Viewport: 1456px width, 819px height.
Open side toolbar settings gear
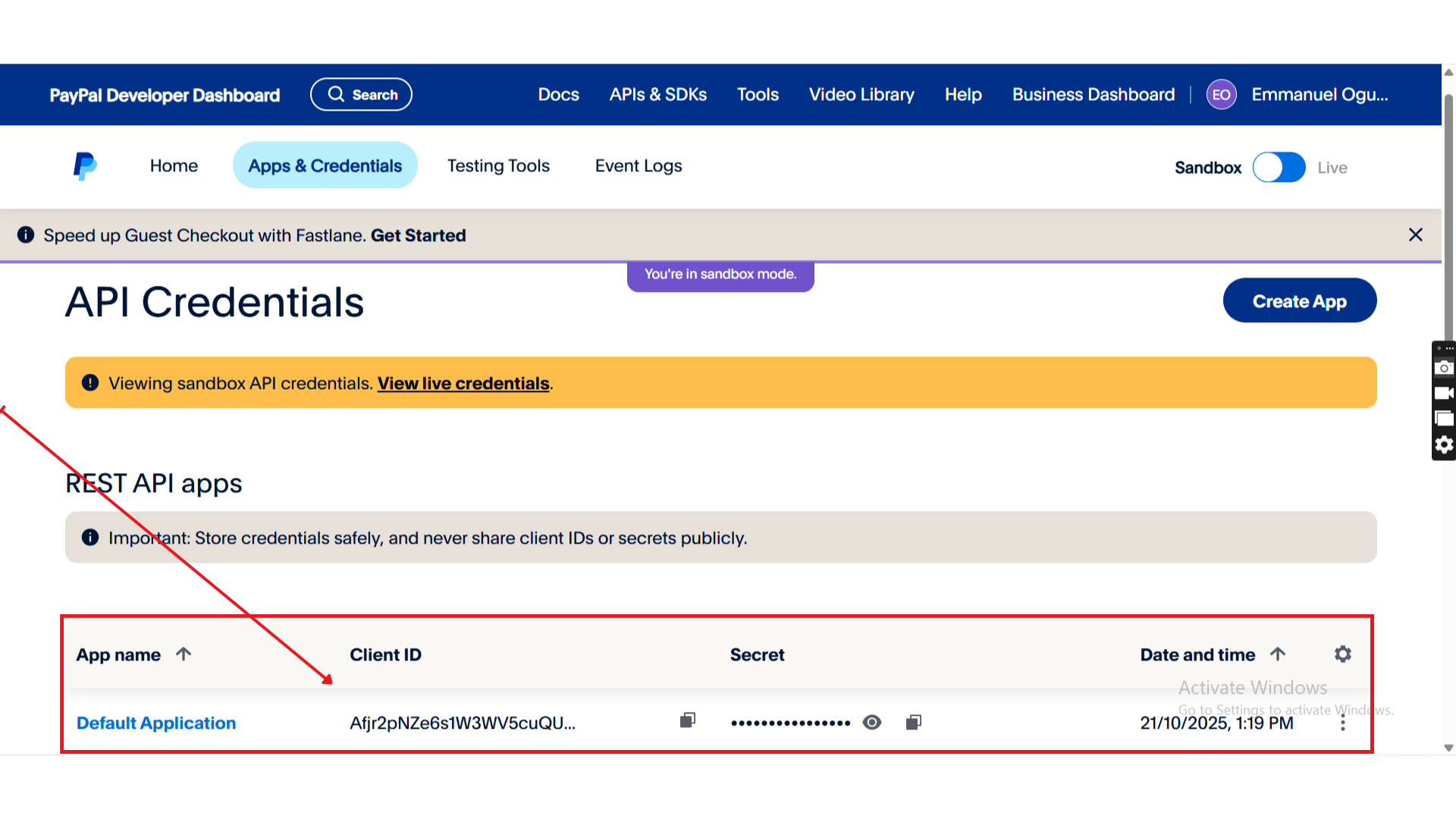coord(1444,445)
